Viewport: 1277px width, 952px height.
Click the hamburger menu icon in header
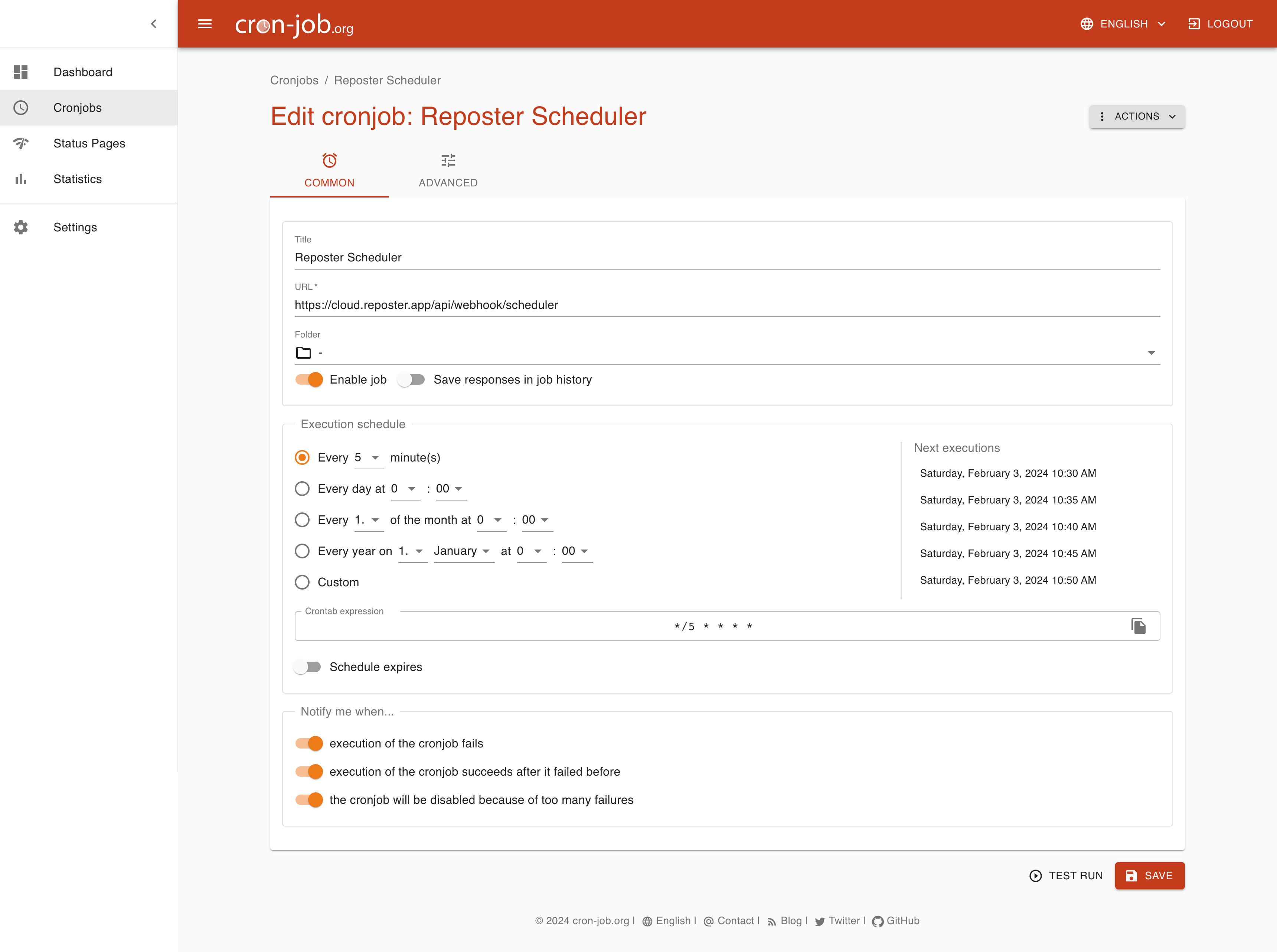pyautogui.click(x=205, y=24)
